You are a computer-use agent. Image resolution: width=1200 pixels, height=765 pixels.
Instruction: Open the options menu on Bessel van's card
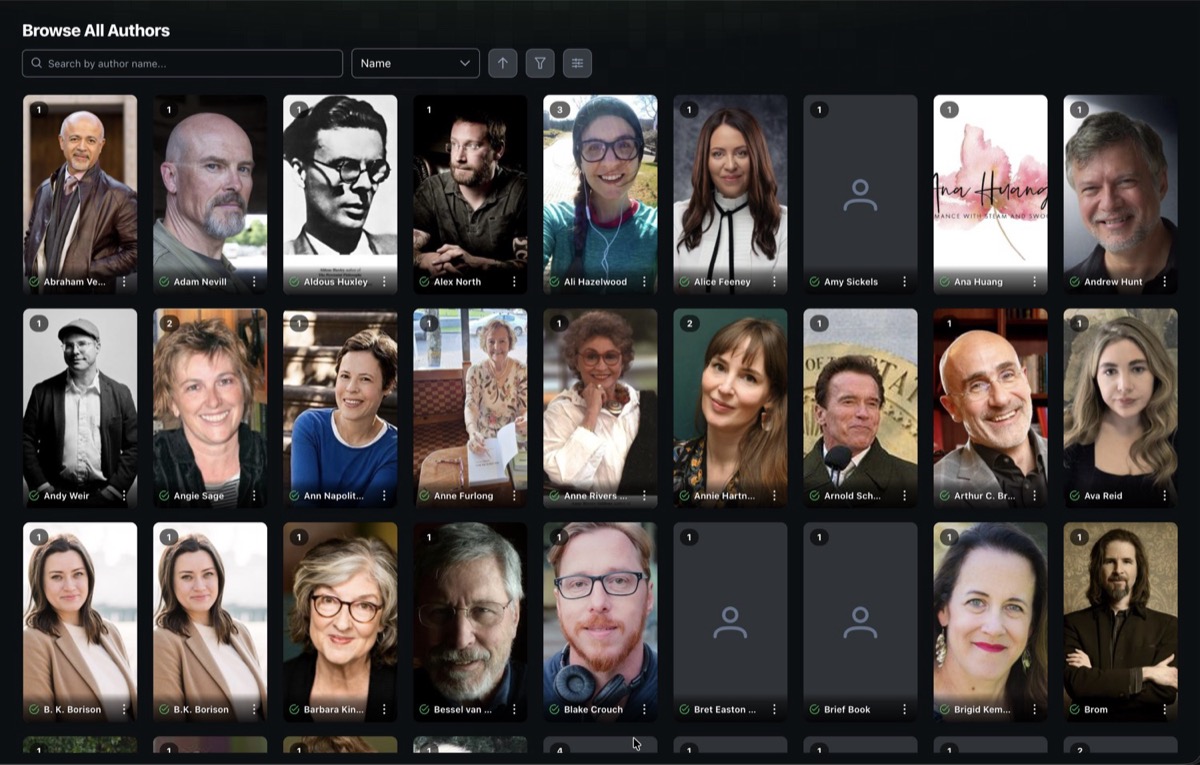514,709
